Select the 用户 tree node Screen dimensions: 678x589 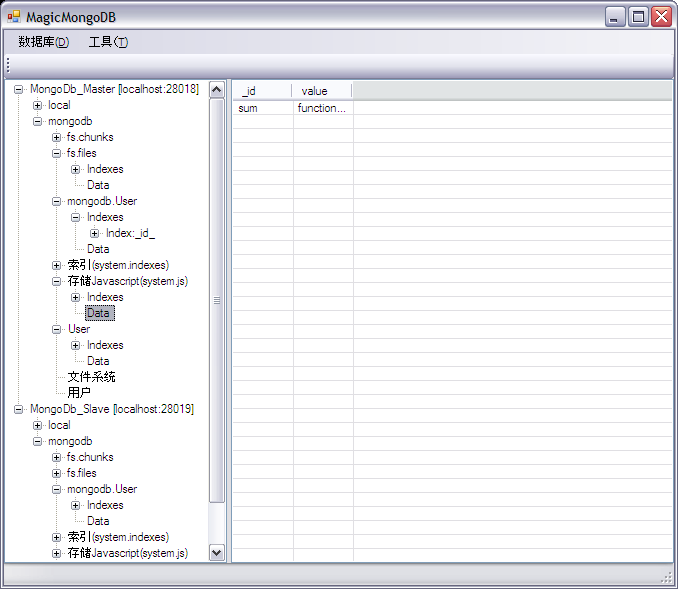79,393
